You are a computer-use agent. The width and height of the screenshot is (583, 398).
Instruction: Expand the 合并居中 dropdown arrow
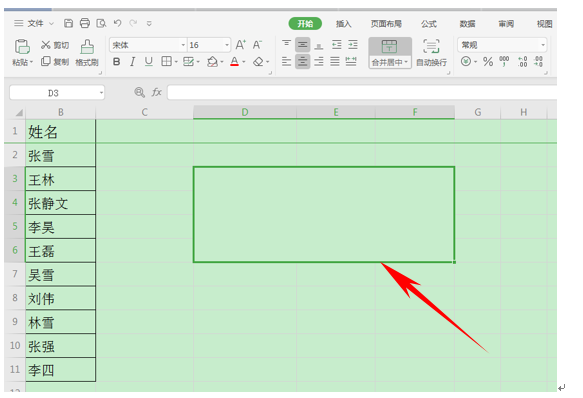[x=406, y=62]
